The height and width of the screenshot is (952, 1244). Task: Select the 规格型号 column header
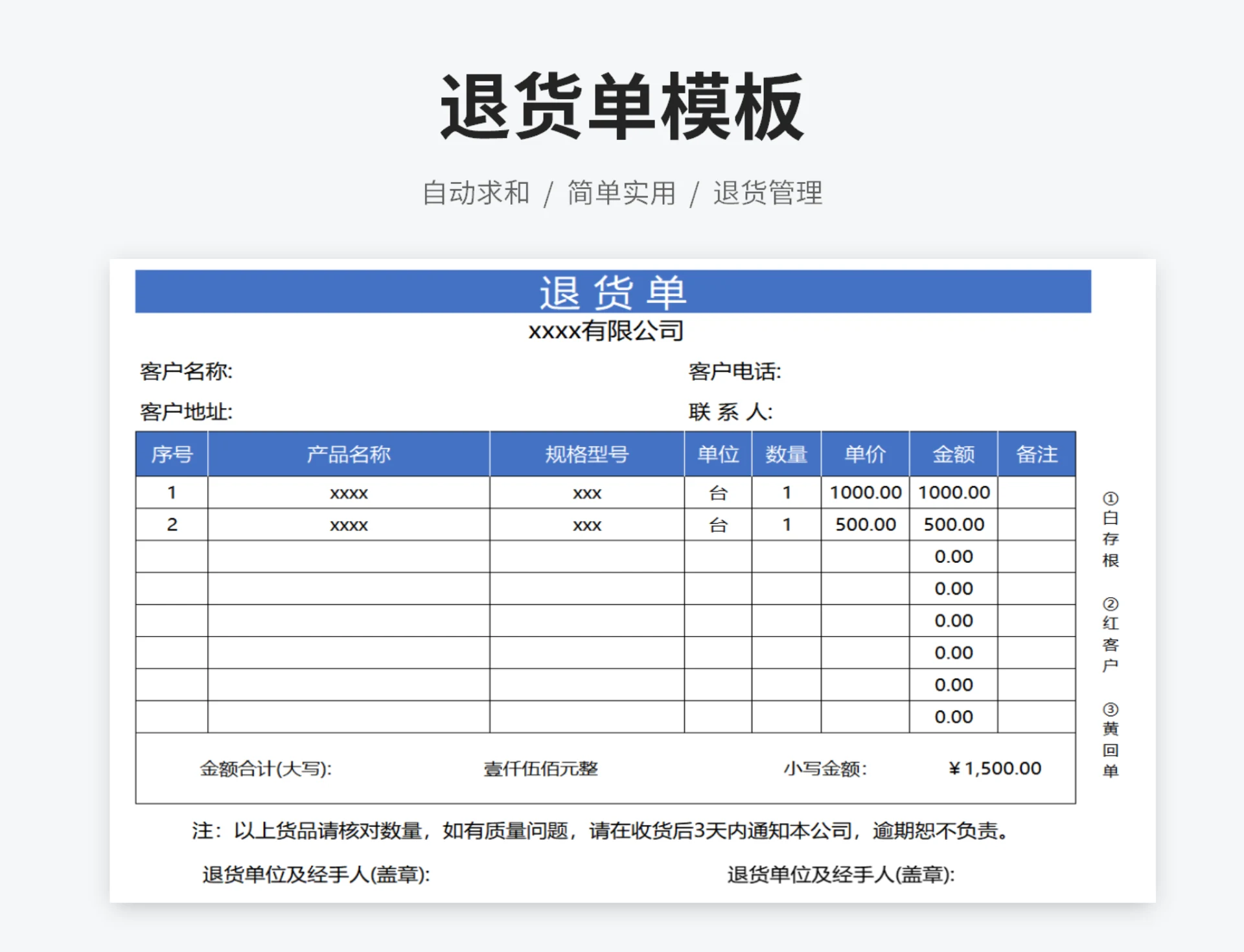586,454
